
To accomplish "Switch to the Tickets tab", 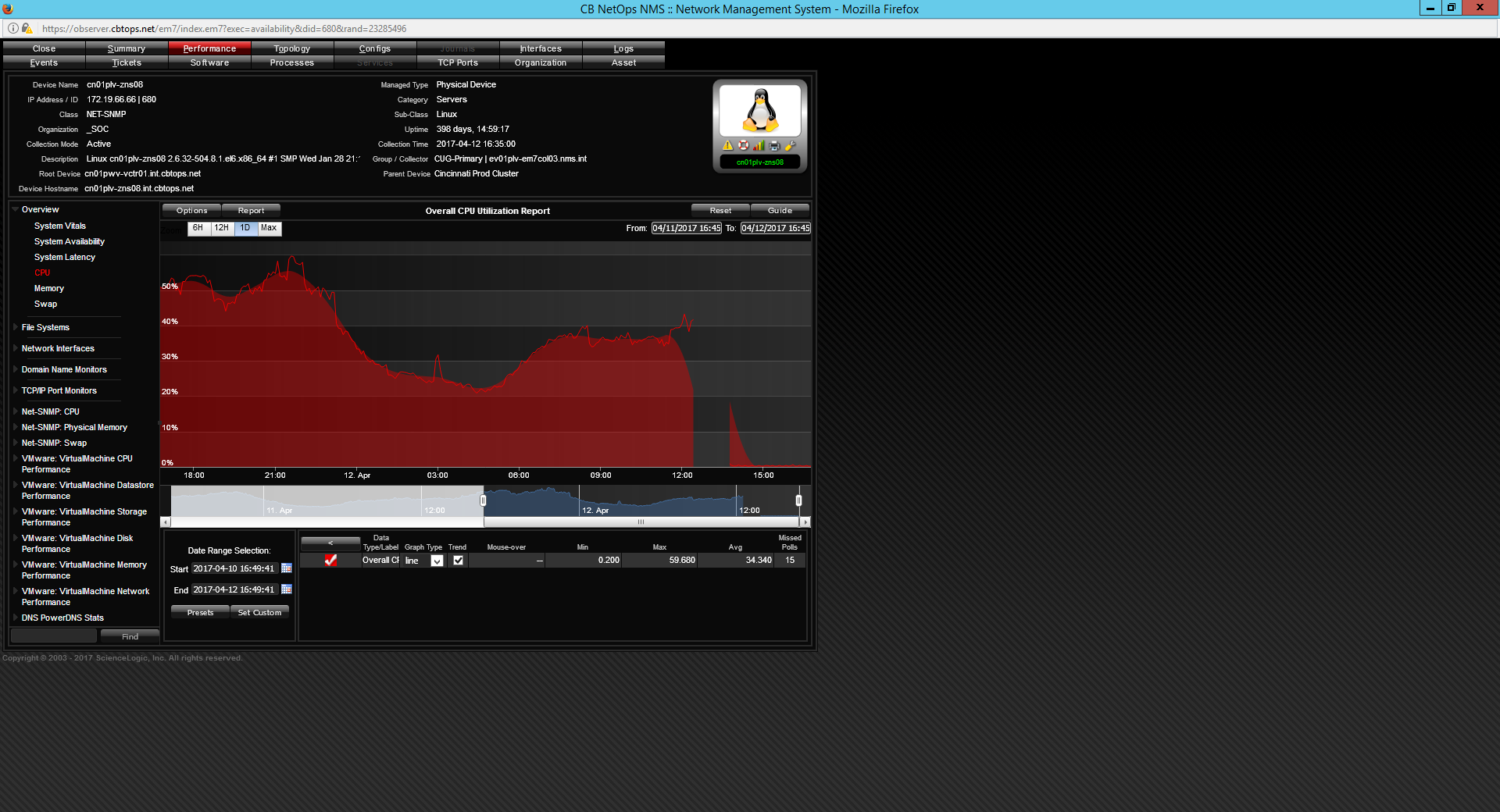I will [x=127, y=62].
